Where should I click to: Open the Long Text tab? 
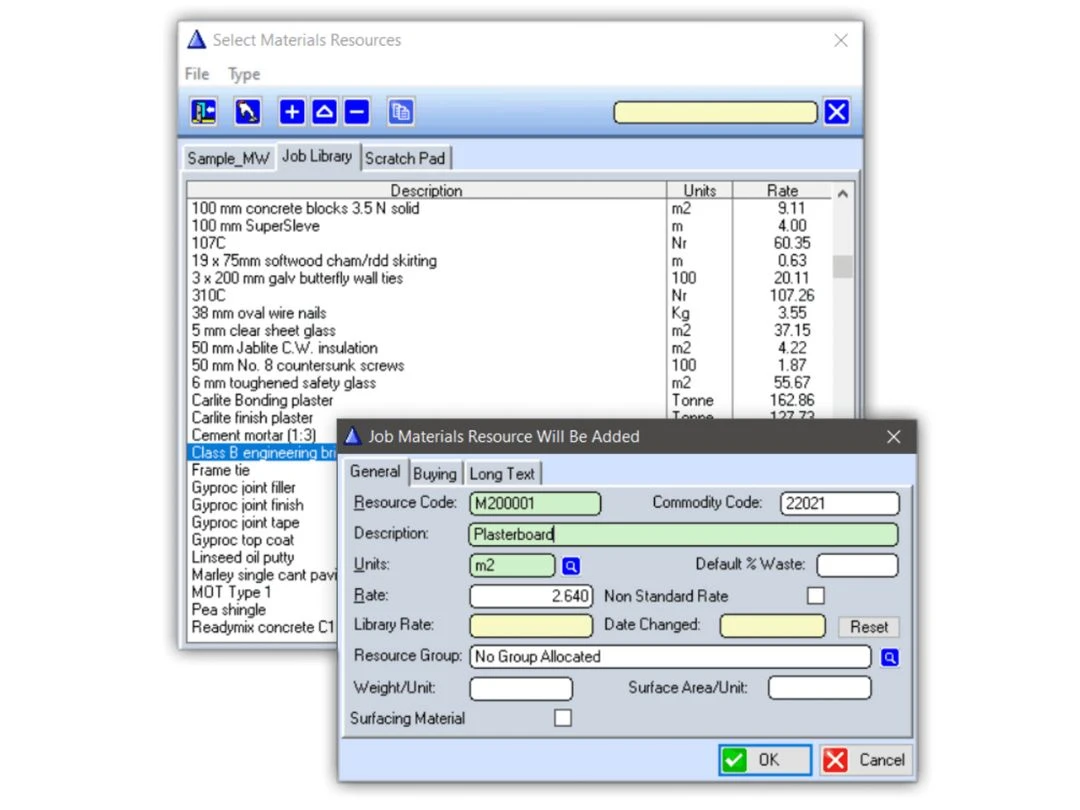tap(502, 474)
